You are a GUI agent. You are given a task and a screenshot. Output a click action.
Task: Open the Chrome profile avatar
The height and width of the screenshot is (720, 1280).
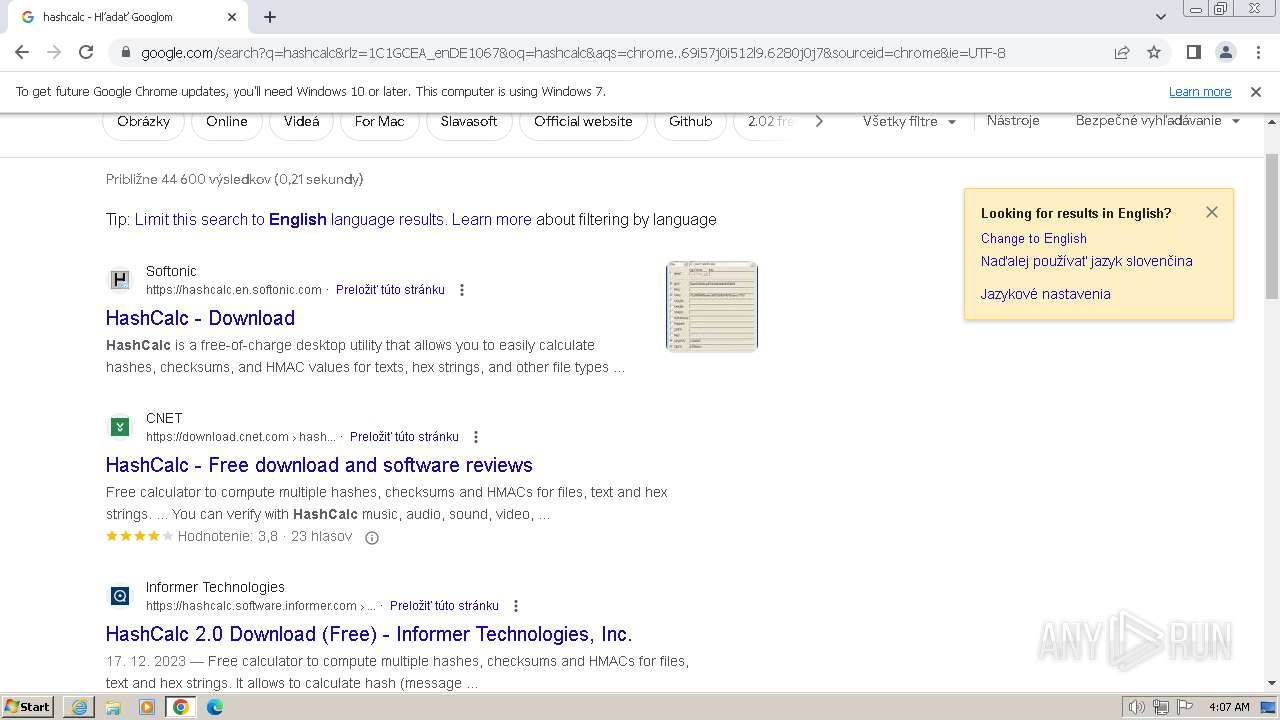(1225, 53)
